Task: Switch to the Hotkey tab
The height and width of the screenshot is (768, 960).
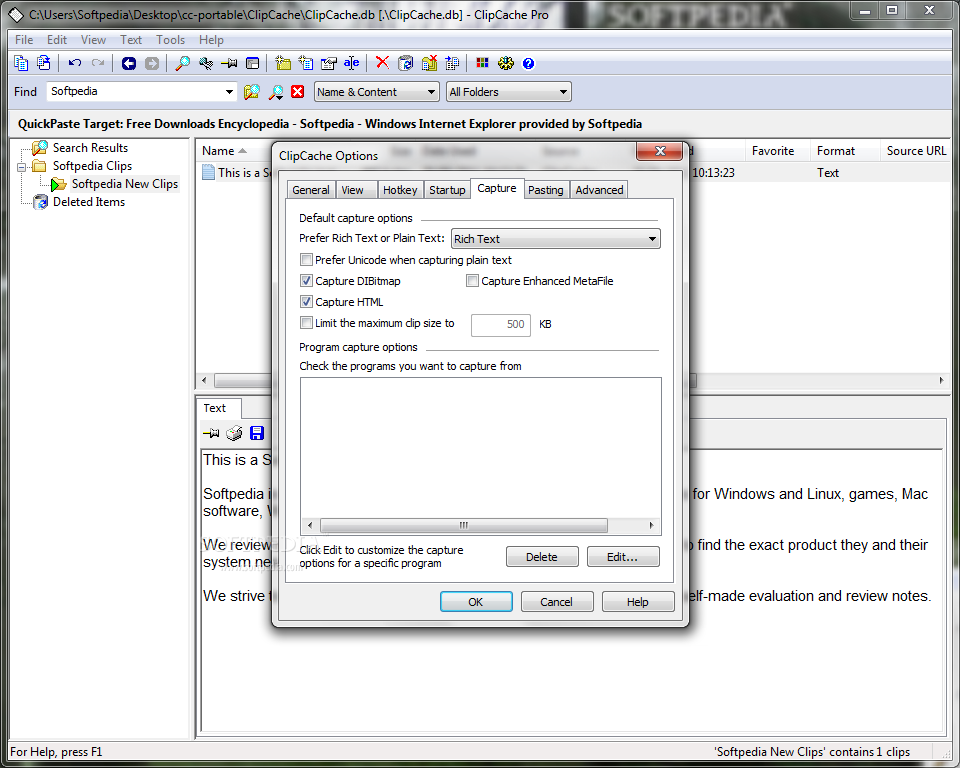Action: tap(400, 190)
